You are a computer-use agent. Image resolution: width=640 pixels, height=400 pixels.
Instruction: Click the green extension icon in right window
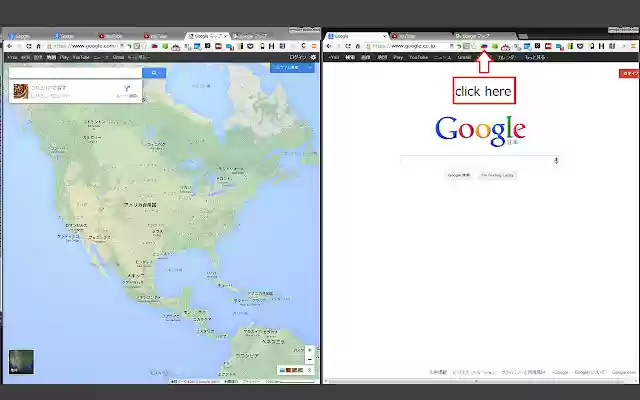[495, 46]
